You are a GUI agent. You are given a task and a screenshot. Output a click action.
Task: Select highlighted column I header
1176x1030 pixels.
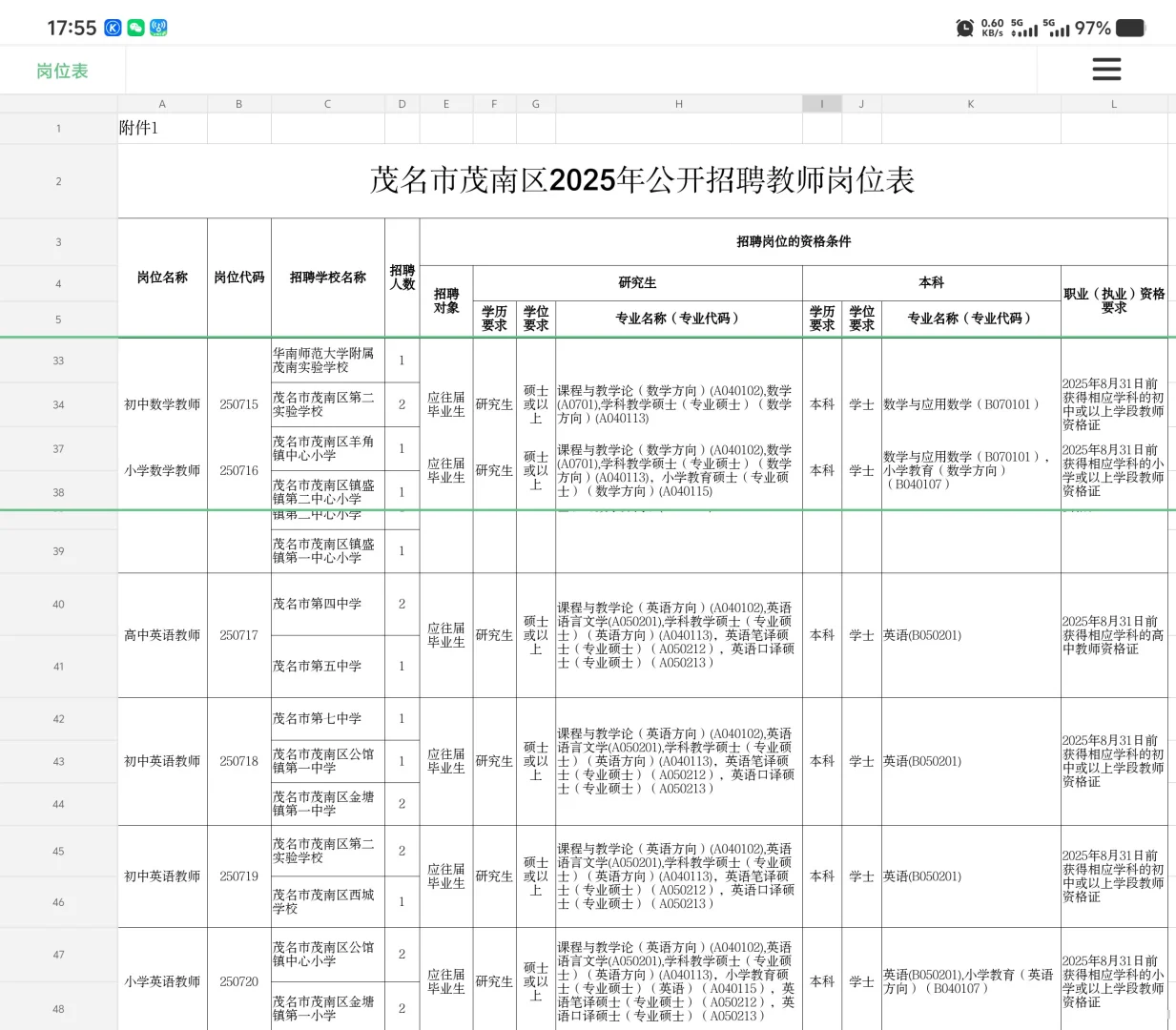click(x=822, y=104)
